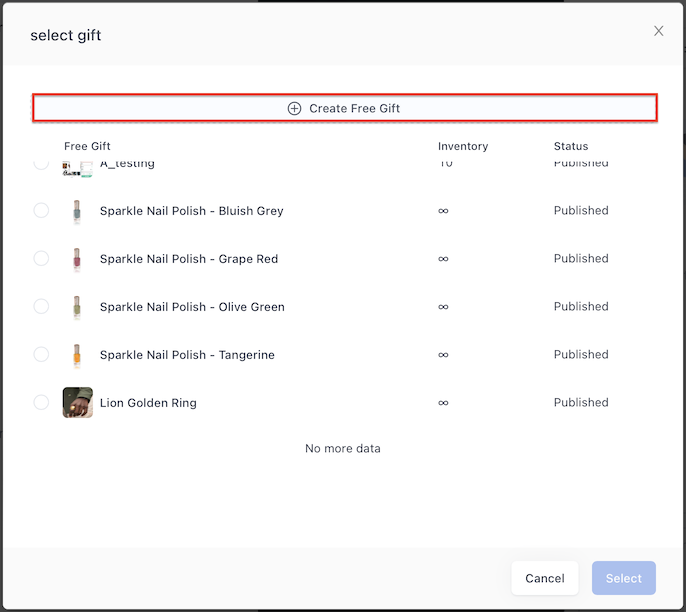Click the Free Gift column header
Screen dimensions: 686x612
pos(87,146)
